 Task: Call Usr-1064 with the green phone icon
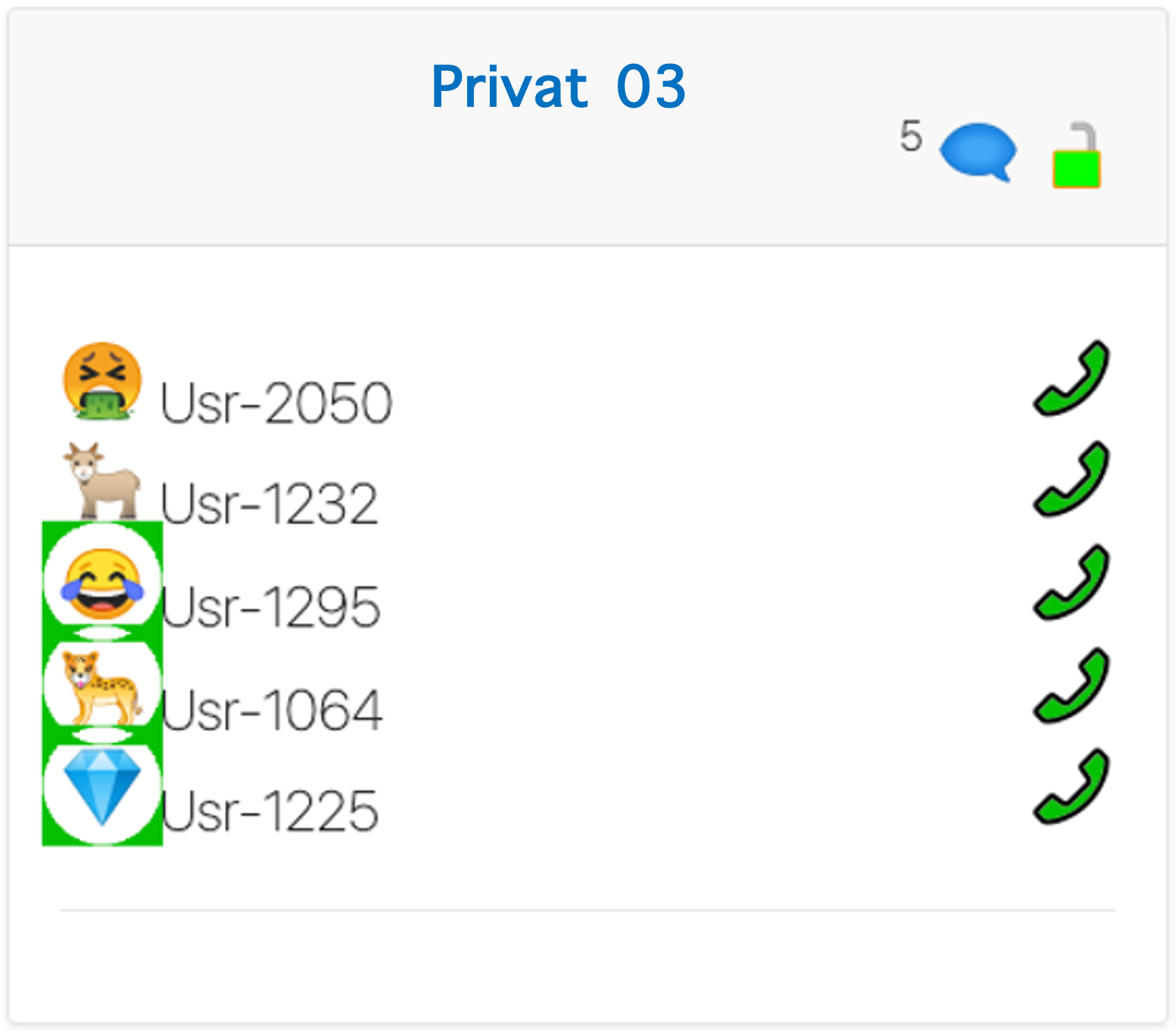pos(1071,685)
